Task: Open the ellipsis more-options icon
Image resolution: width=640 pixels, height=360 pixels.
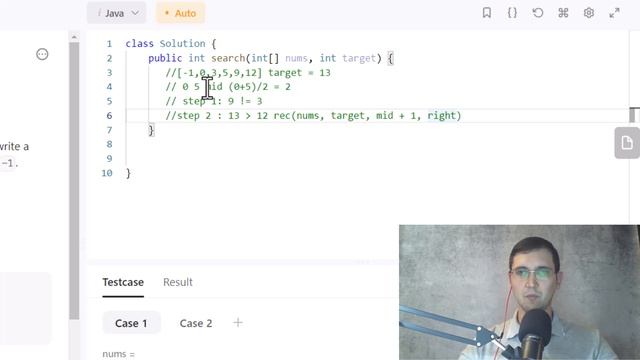Action: pyautogui.click(x=42, y=54)
